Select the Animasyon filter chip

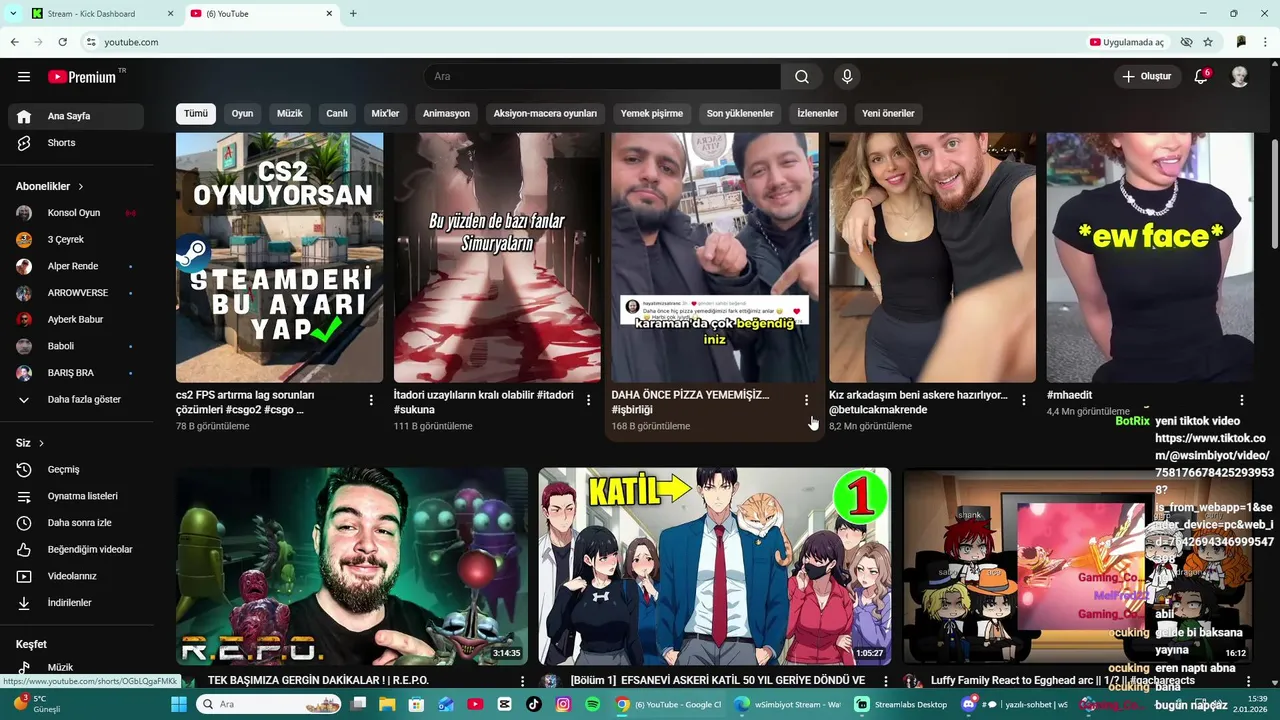click(446, 113)
